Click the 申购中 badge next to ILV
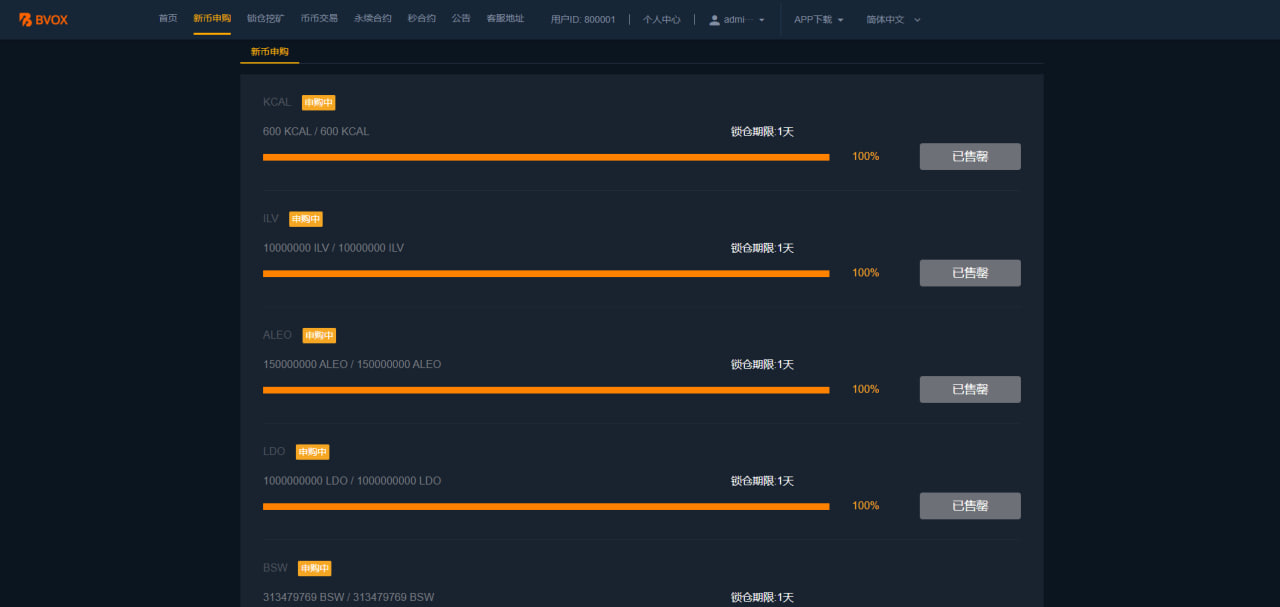Viewport: 1280px width, 607px height. [306, 219]
